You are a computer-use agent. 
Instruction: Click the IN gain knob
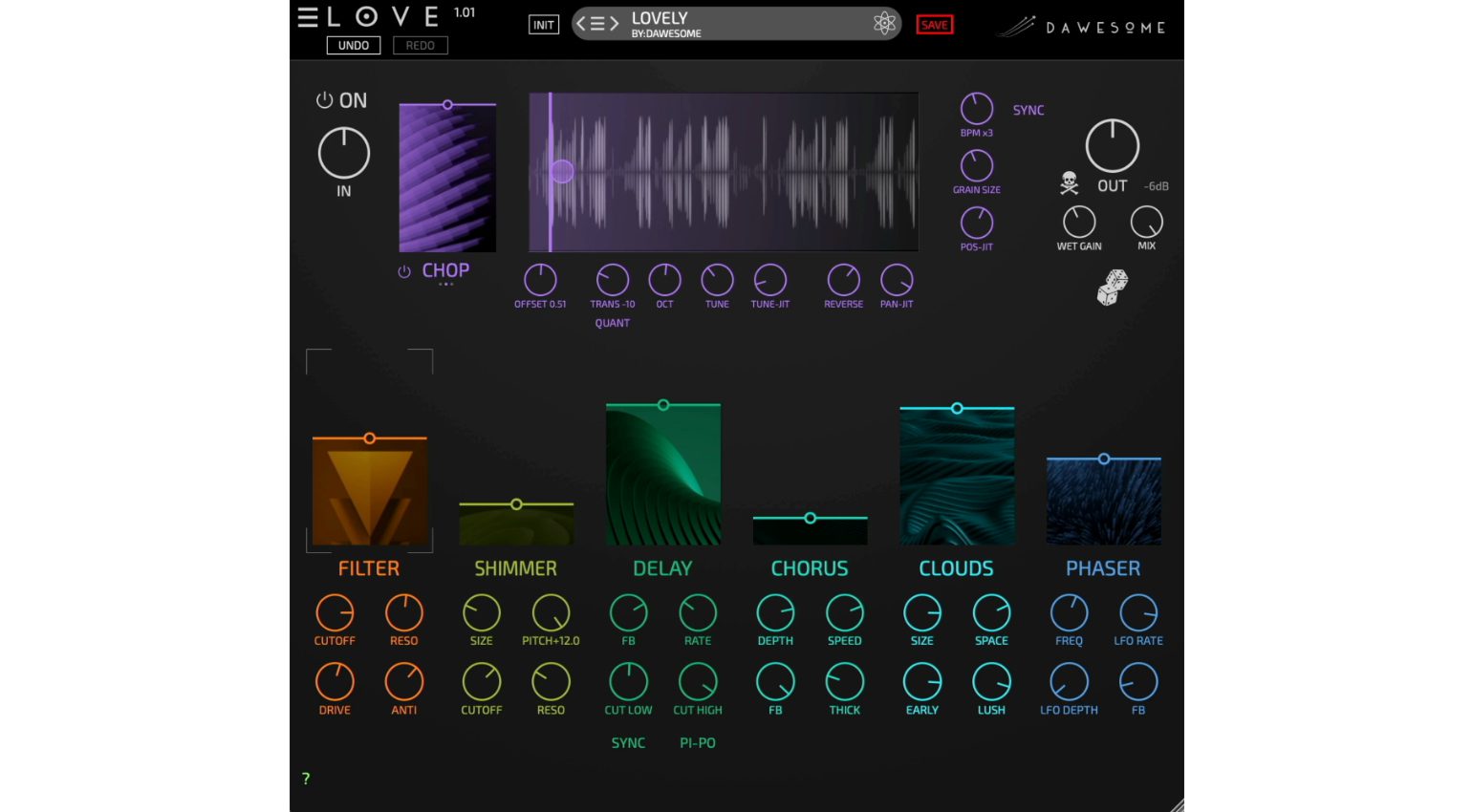coord(344,153)
